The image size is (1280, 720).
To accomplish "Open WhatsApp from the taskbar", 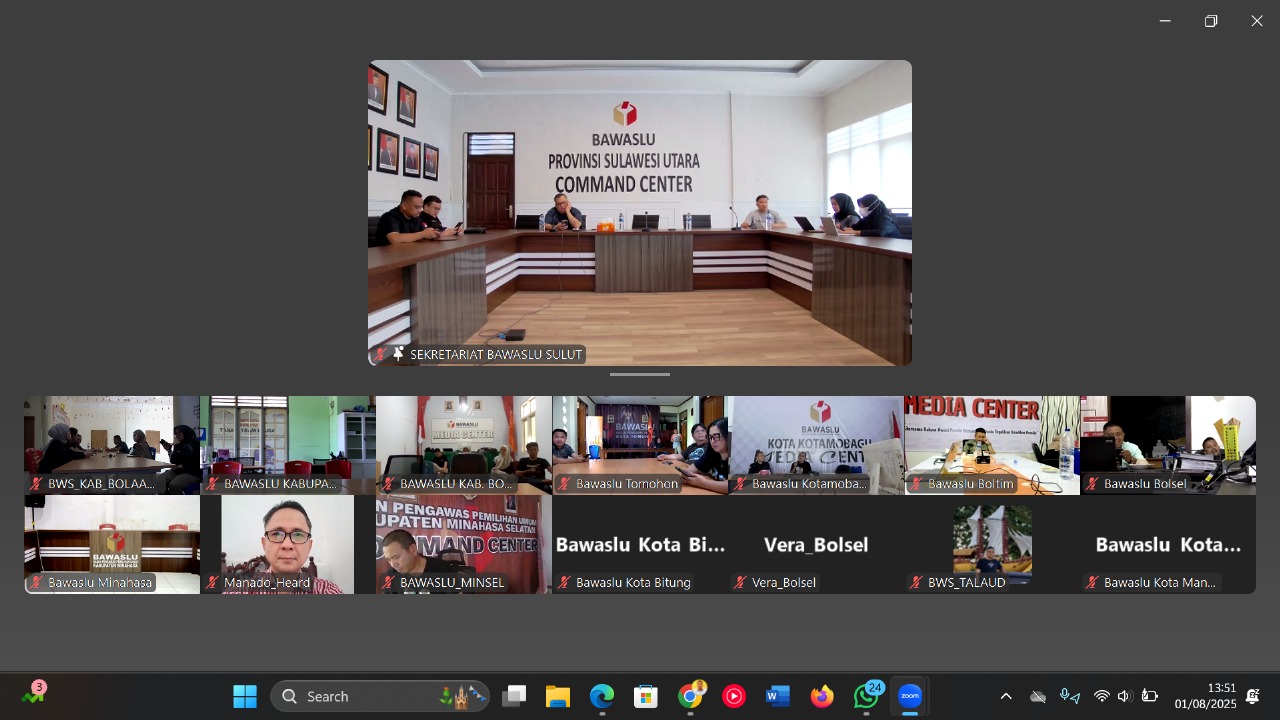I will [866, 696].
